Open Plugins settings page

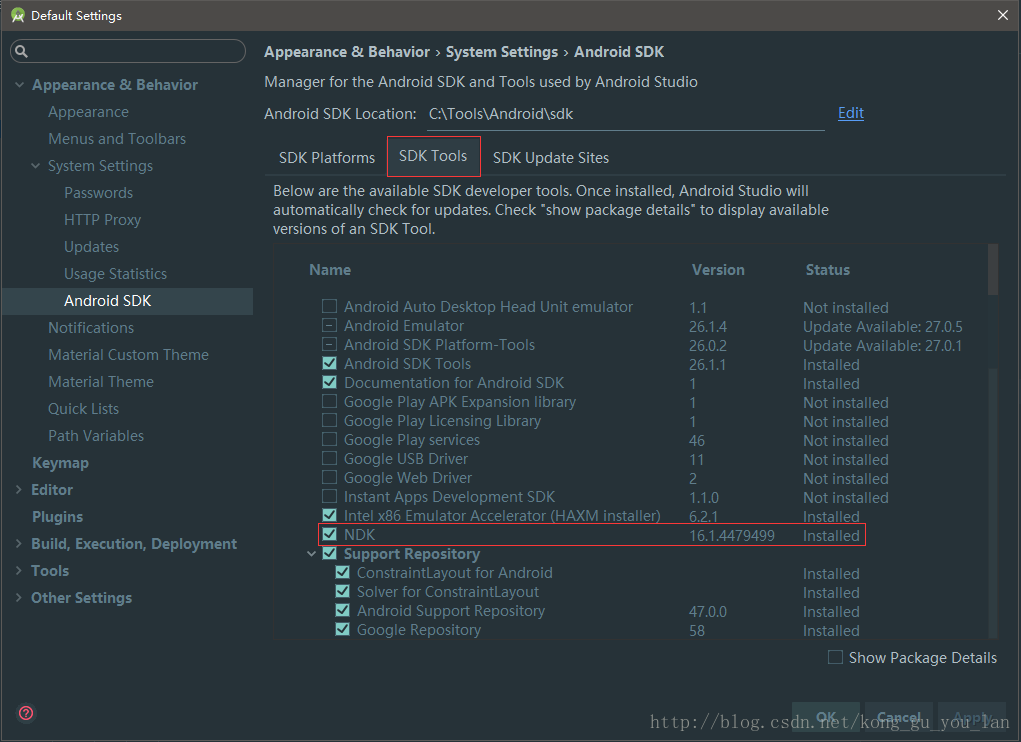coord(57,517)
